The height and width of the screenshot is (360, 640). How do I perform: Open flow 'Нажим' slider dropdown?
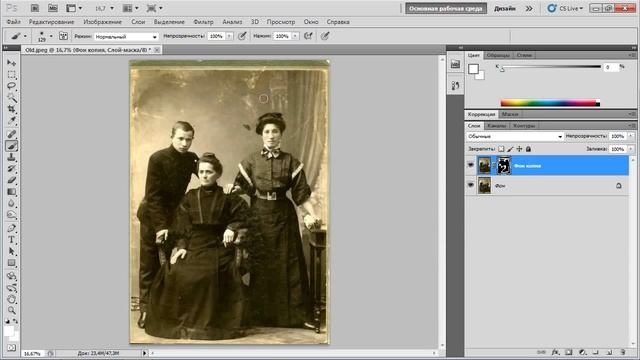coord(296,36)
